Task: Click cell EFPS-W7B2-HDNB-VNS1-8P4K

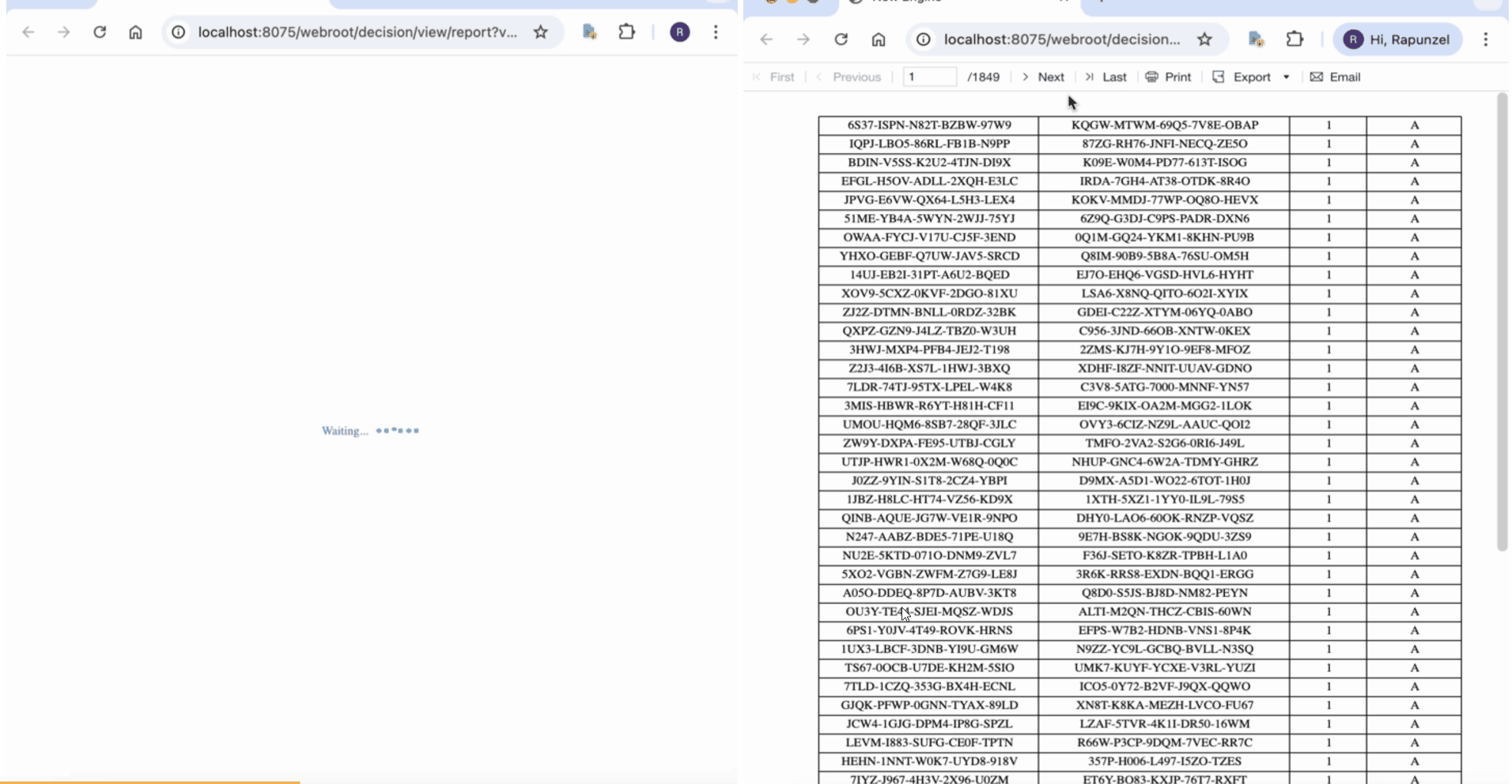Action: (x=1164, y=630)
